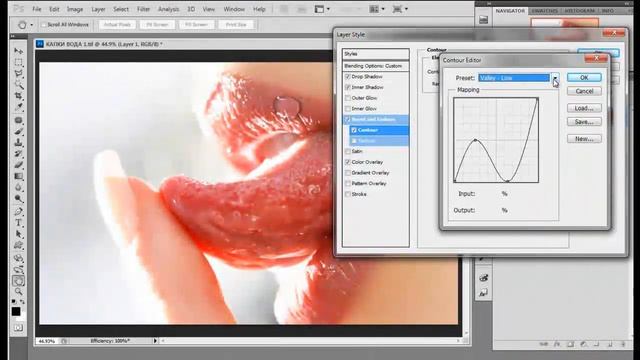640x360 pixels.
Task: Toggle the Contour sub-option checkbox
Action: click(x=354, y=130)
